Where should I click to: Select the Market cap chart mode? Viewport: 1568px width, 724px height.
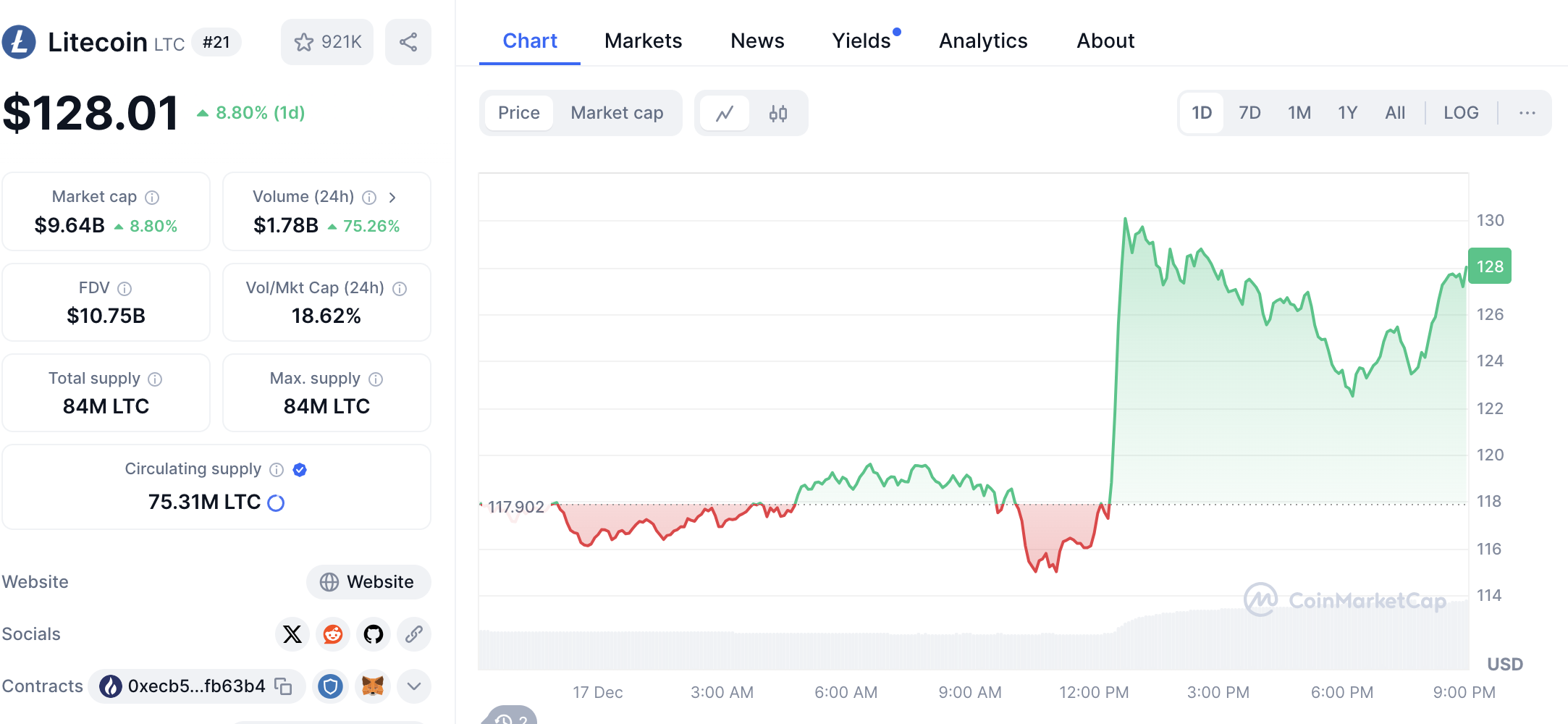[617, 113]
